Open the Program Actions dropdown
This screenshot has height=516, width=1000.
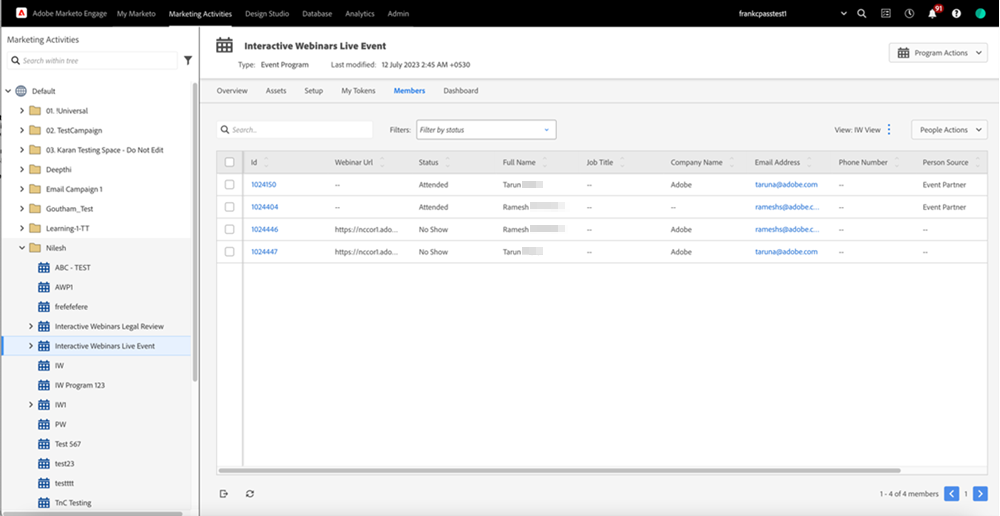pos(938,53)
